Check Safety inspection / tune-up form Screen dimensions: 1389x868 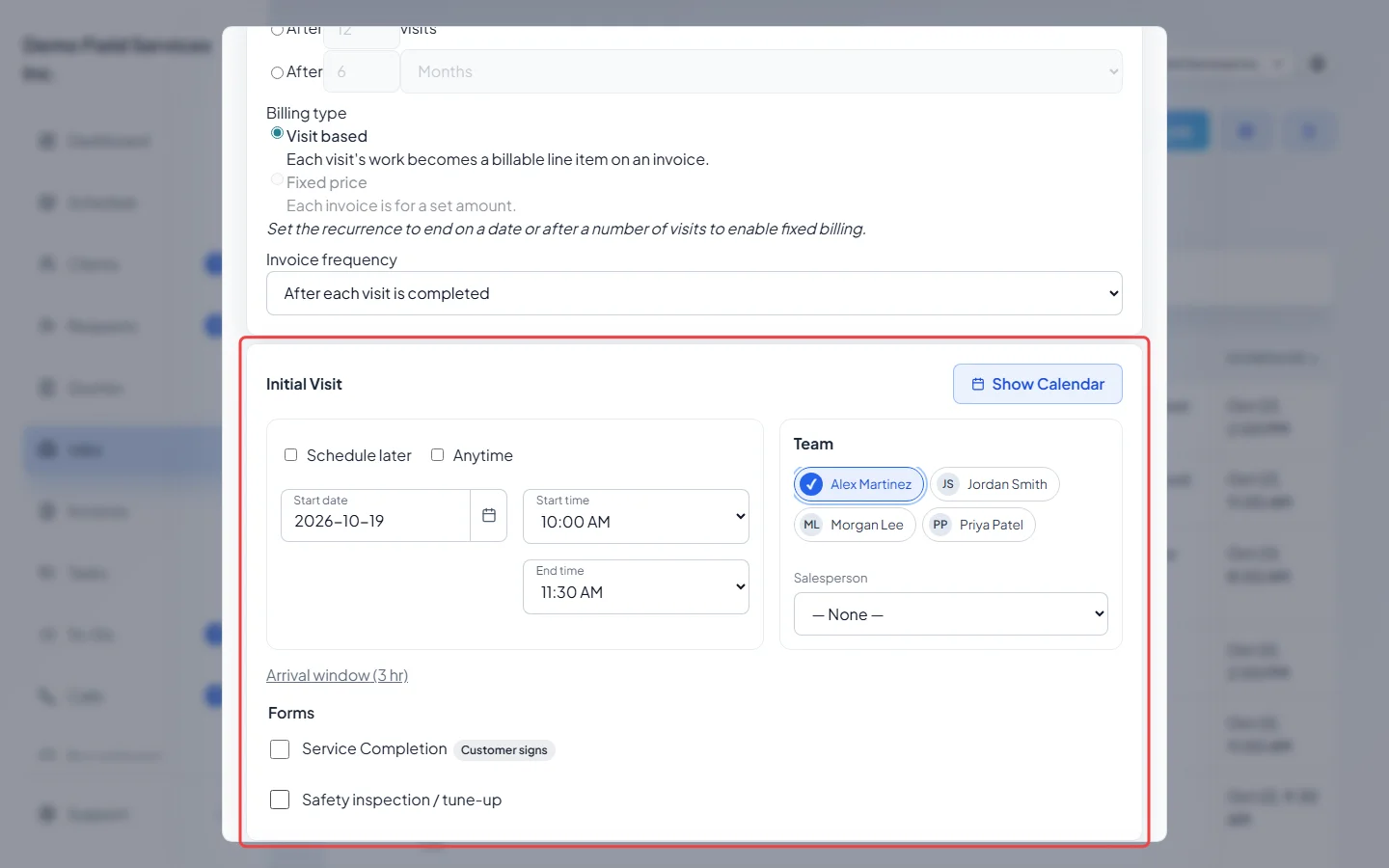[280, 800]
